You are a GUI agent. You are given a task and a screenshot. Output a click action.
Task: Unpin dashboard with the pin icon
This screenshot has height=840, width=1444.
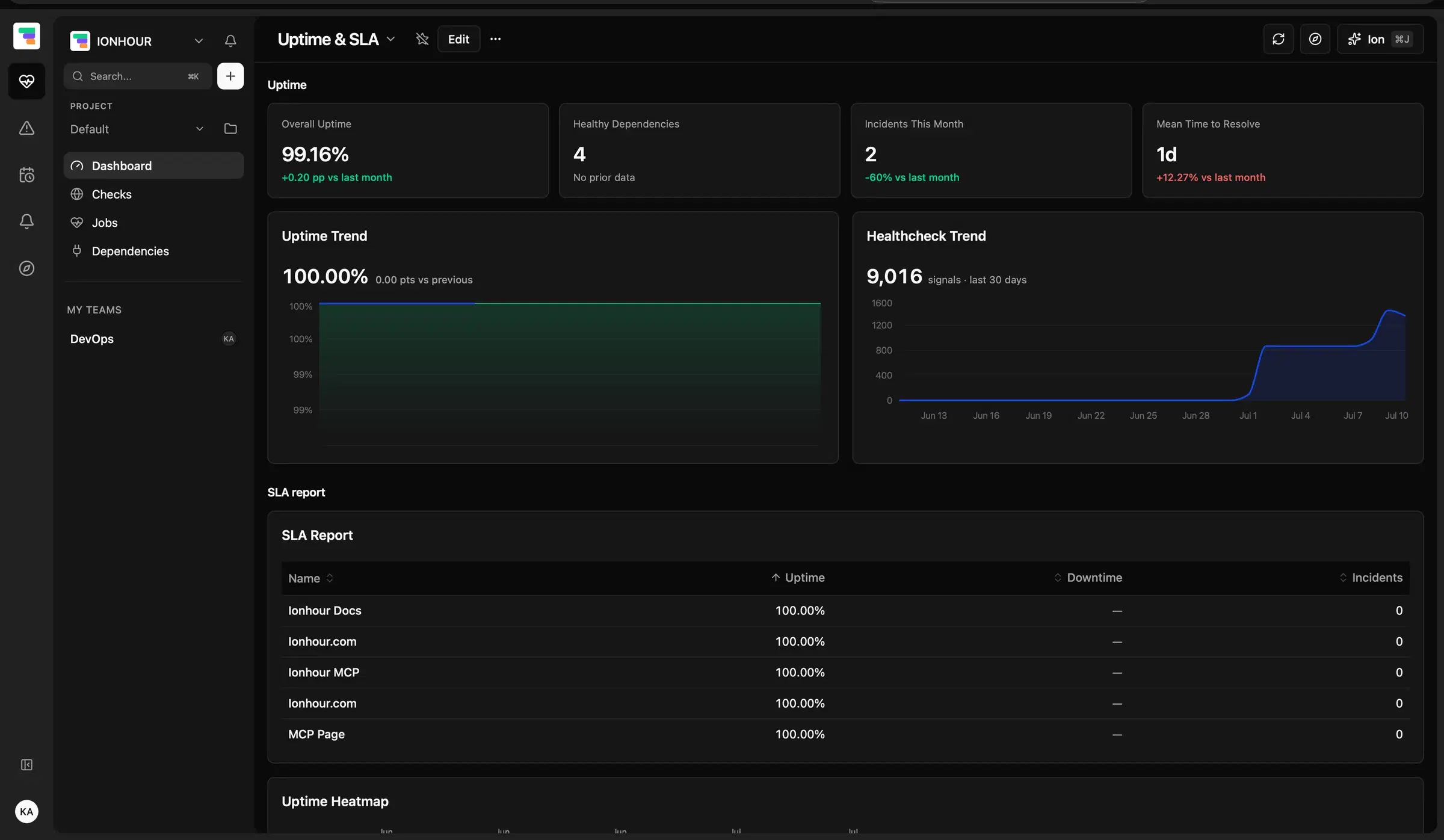pyautogui.click(x=422, y=39)
